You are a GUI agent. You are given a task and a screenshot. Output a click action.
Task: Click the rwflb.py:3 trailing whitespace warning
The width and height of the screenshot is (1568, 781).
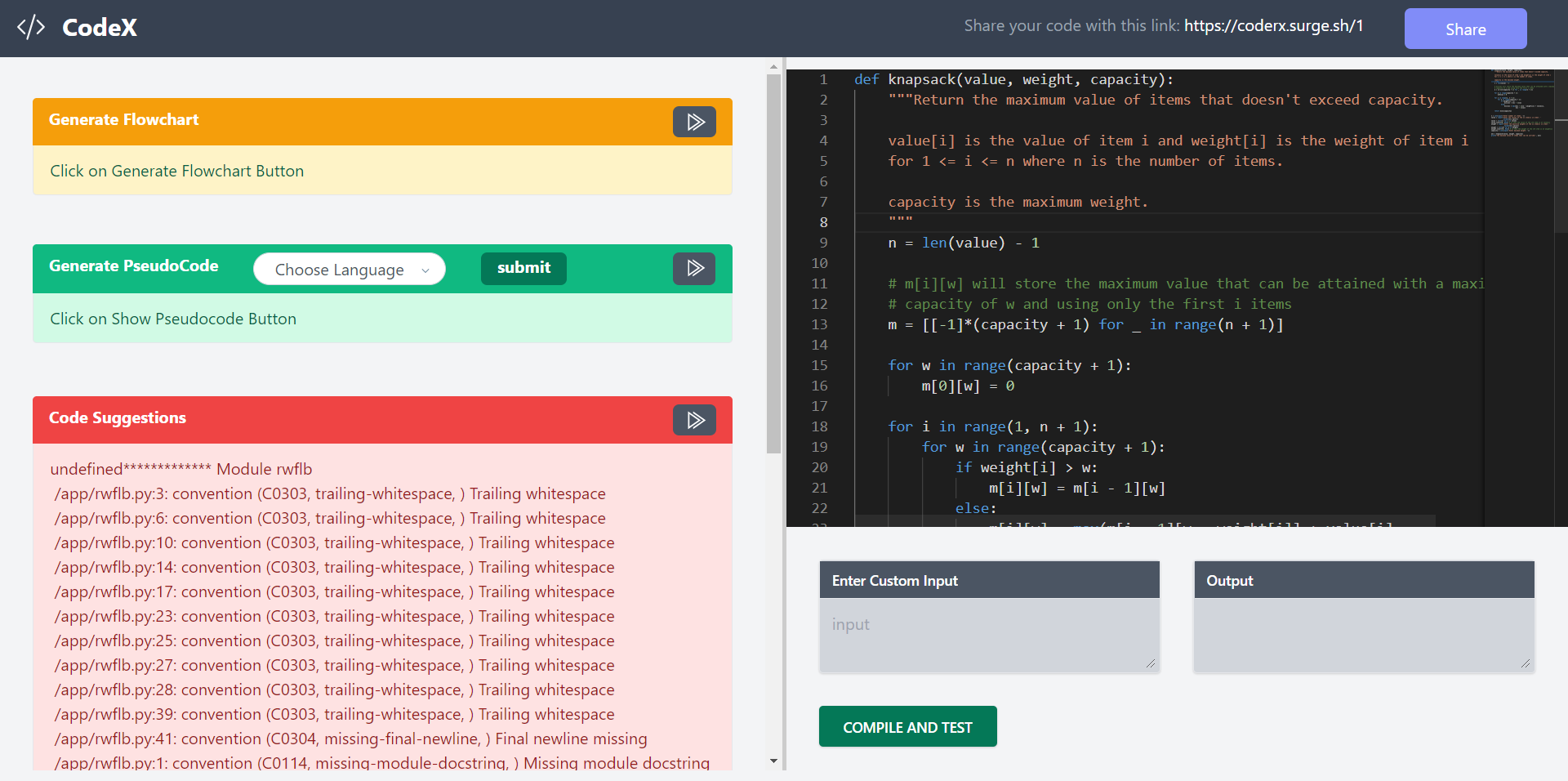(x=330, y=493)
